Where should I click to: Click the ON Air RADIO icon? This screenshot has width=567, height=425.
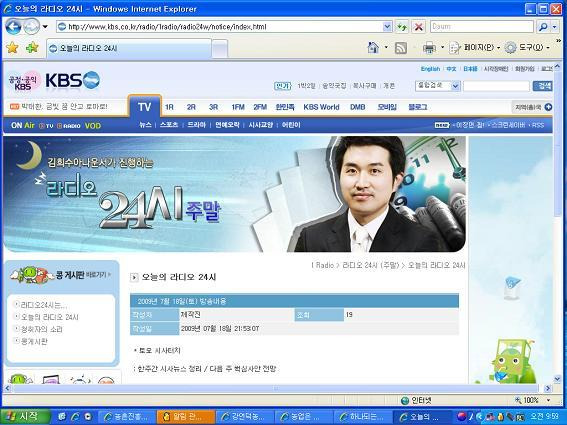tap(69, 126)
